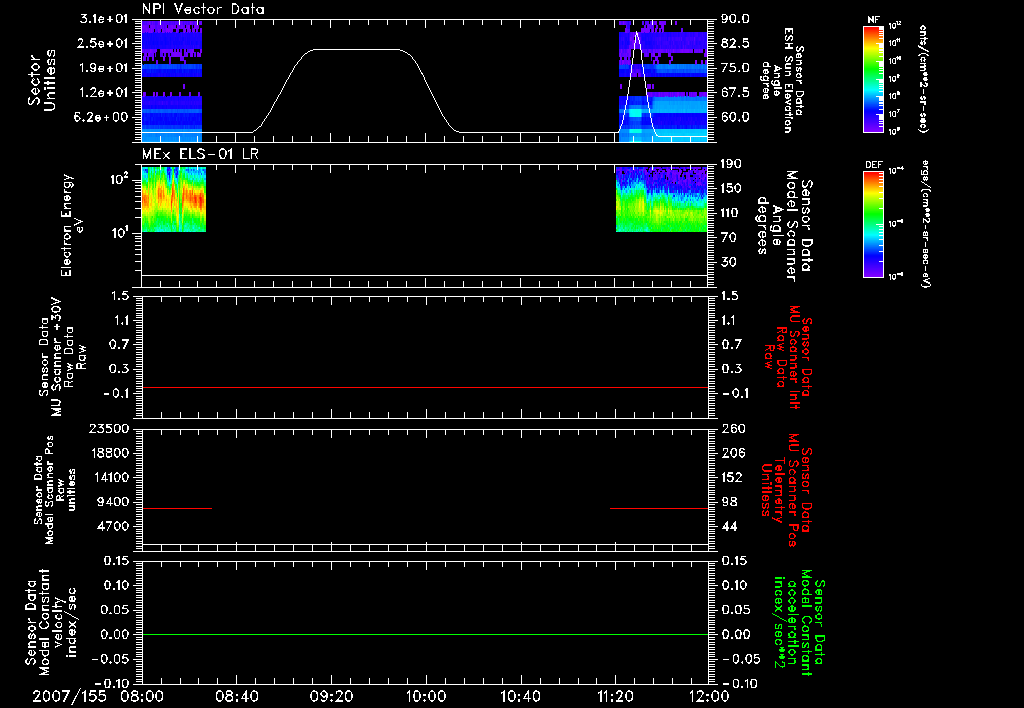The image size is (1024, 708).
Task: Click the 11:20 time axis label
Action: click(x=615, y=696)
